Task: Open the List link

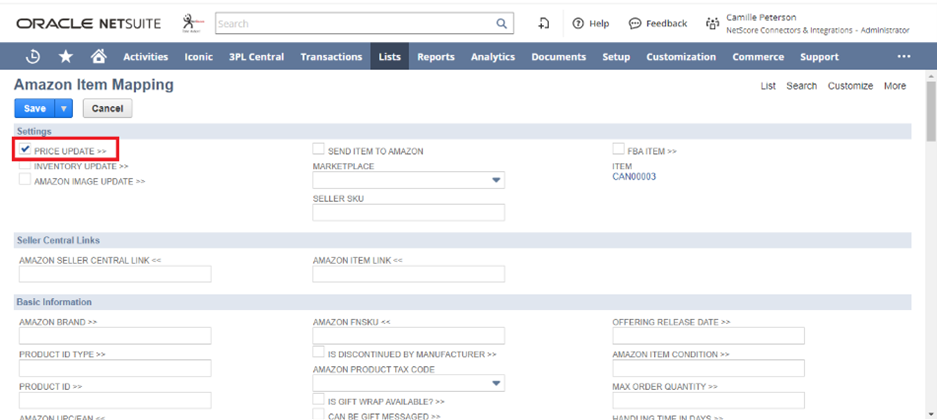Action: point(768,86)
